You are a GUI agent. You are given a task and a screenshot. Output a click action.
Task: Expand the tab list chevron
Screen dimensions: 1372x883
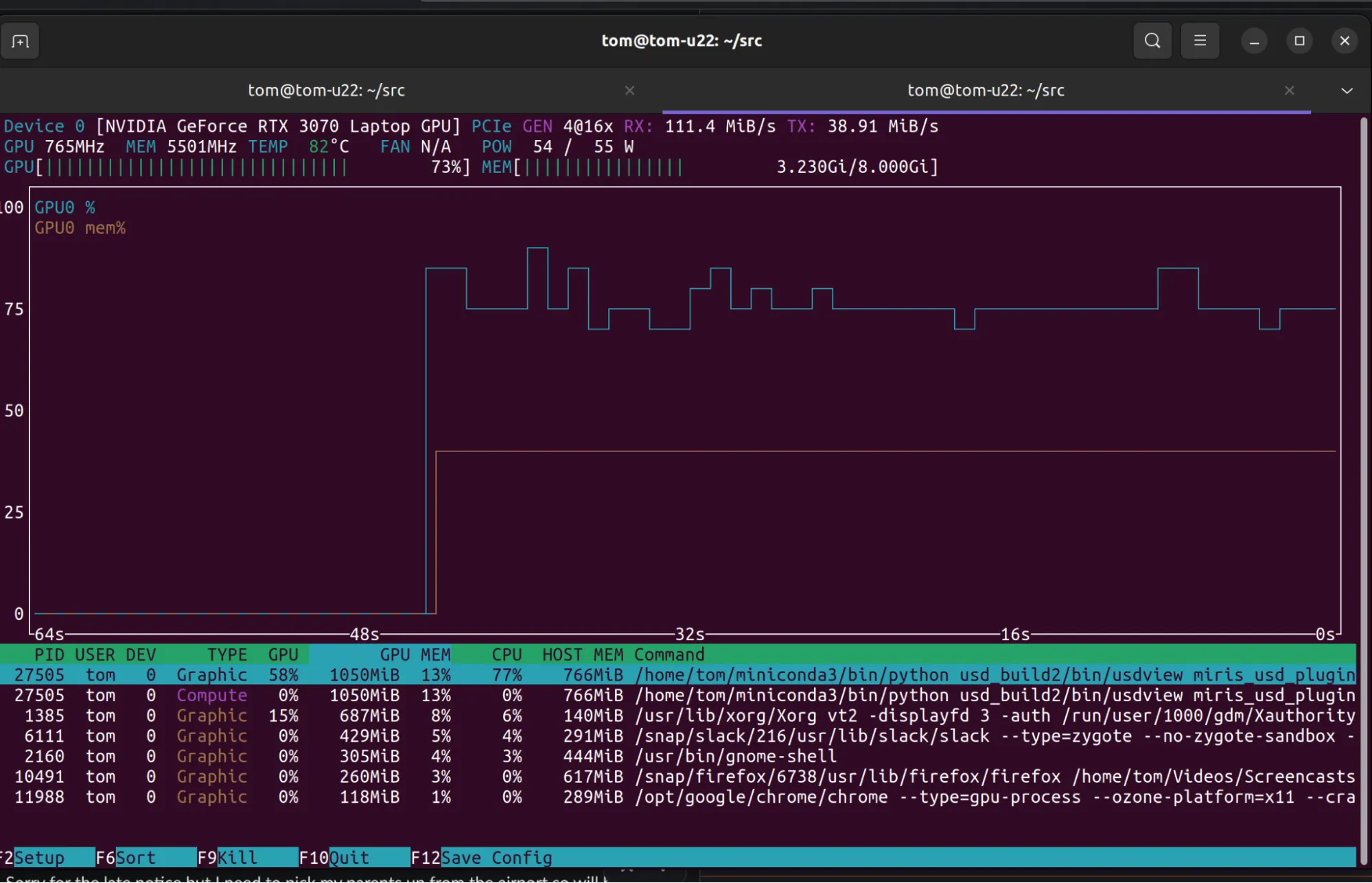click(1347, 91)
